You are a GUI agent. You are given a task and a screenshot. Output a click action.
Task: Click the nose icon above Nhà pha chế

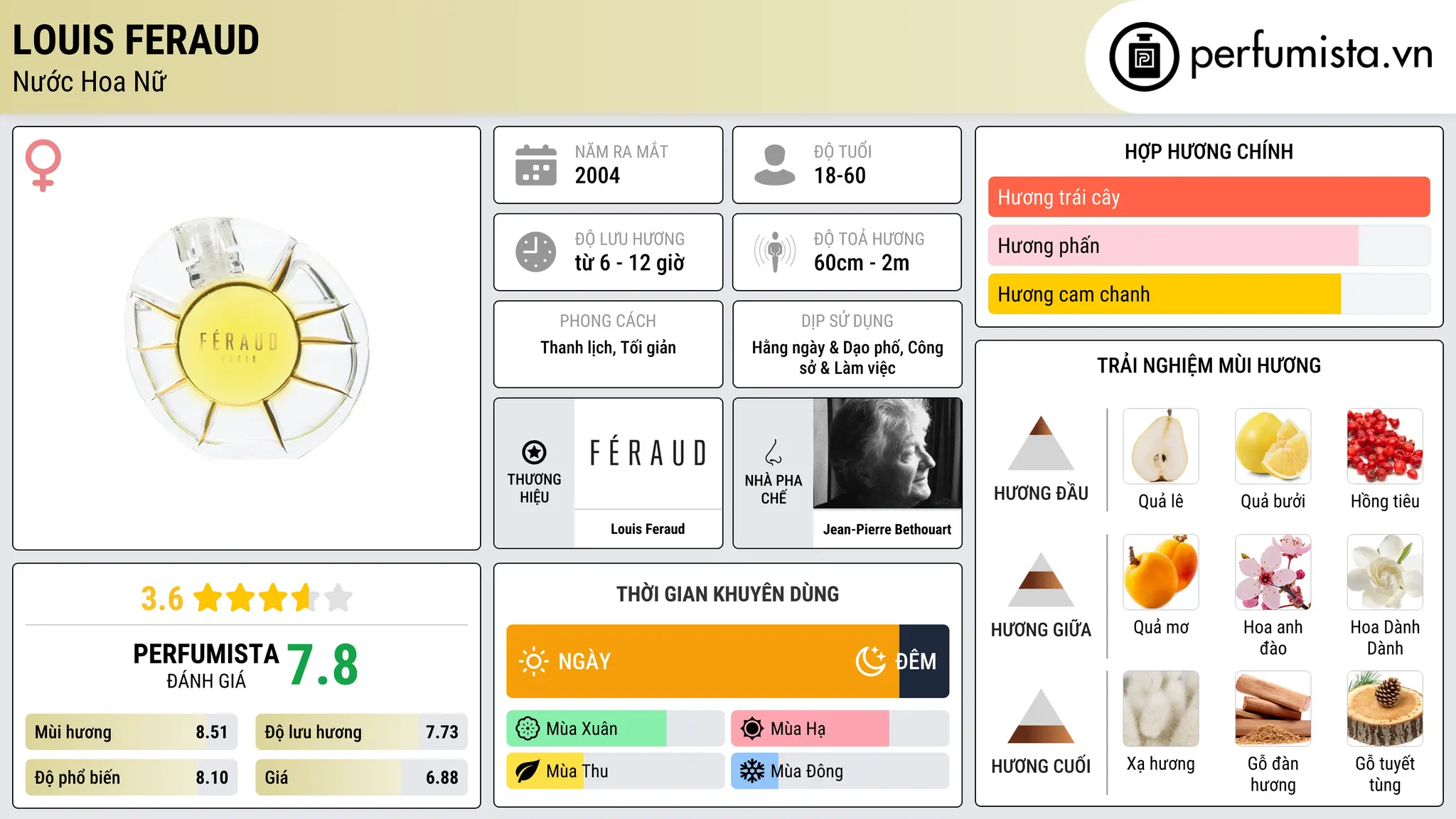[x=773, y=452]
